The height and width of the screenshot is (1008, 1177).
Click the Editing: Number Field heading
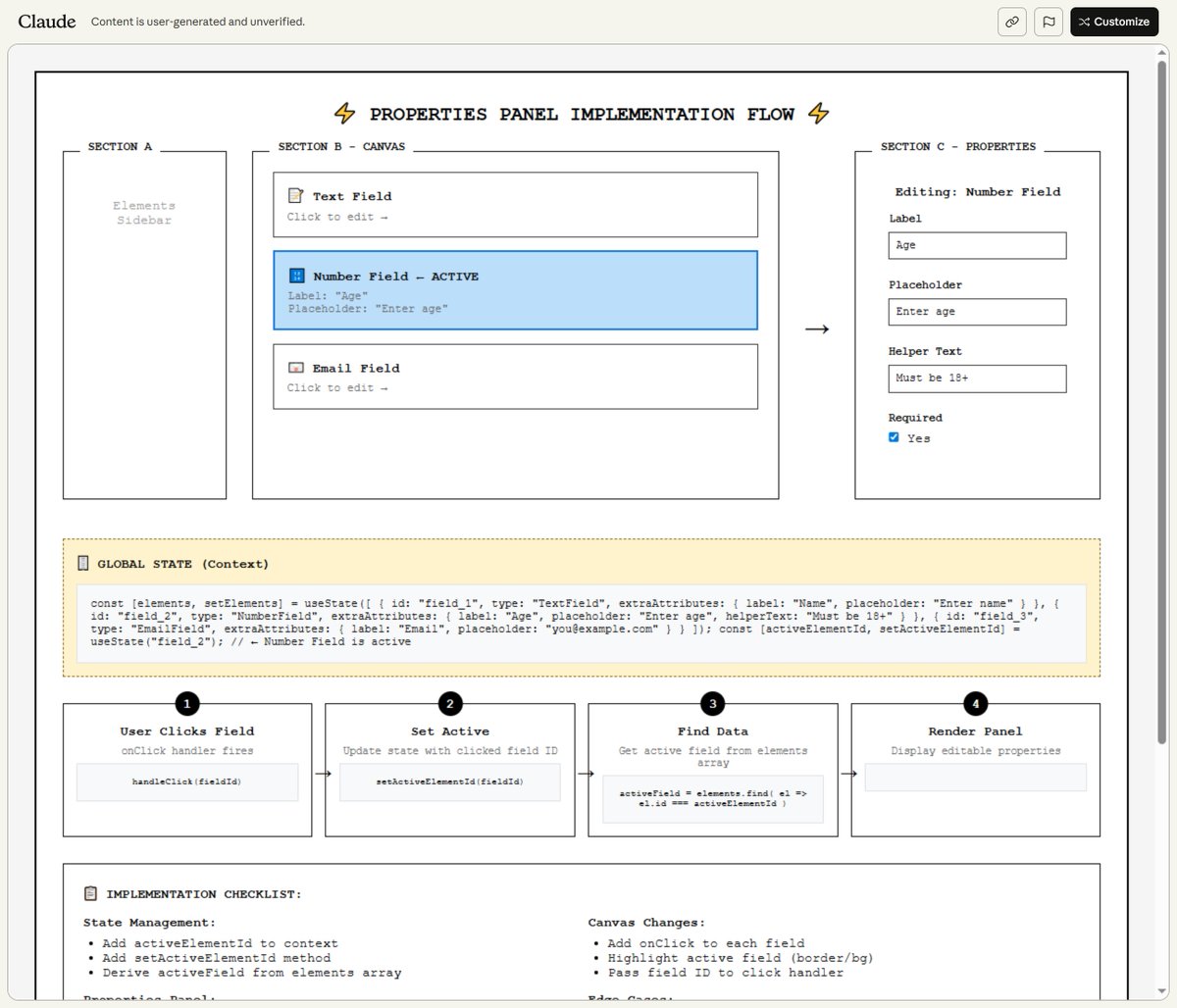coord(978,192)
